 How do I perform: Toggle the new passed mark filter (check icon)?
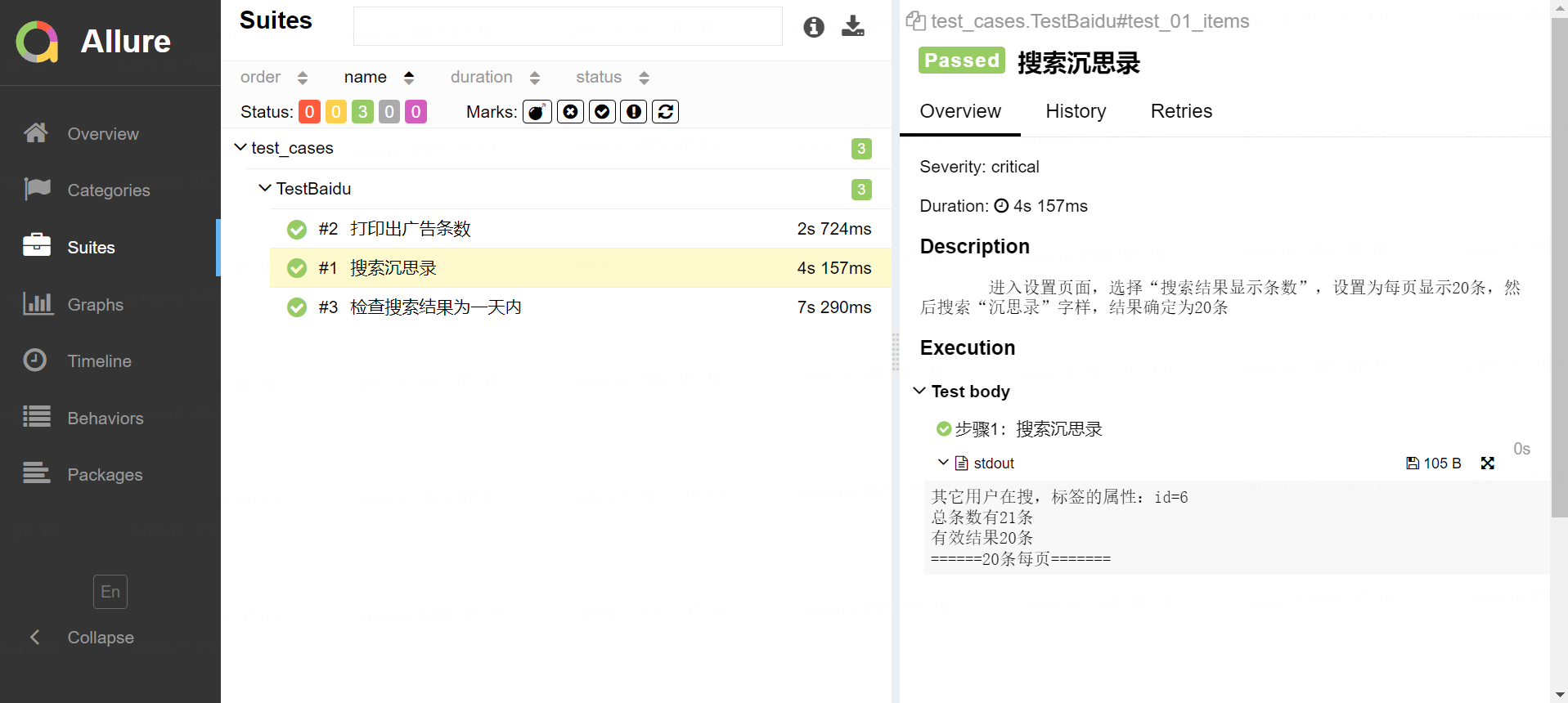point(602,112)
